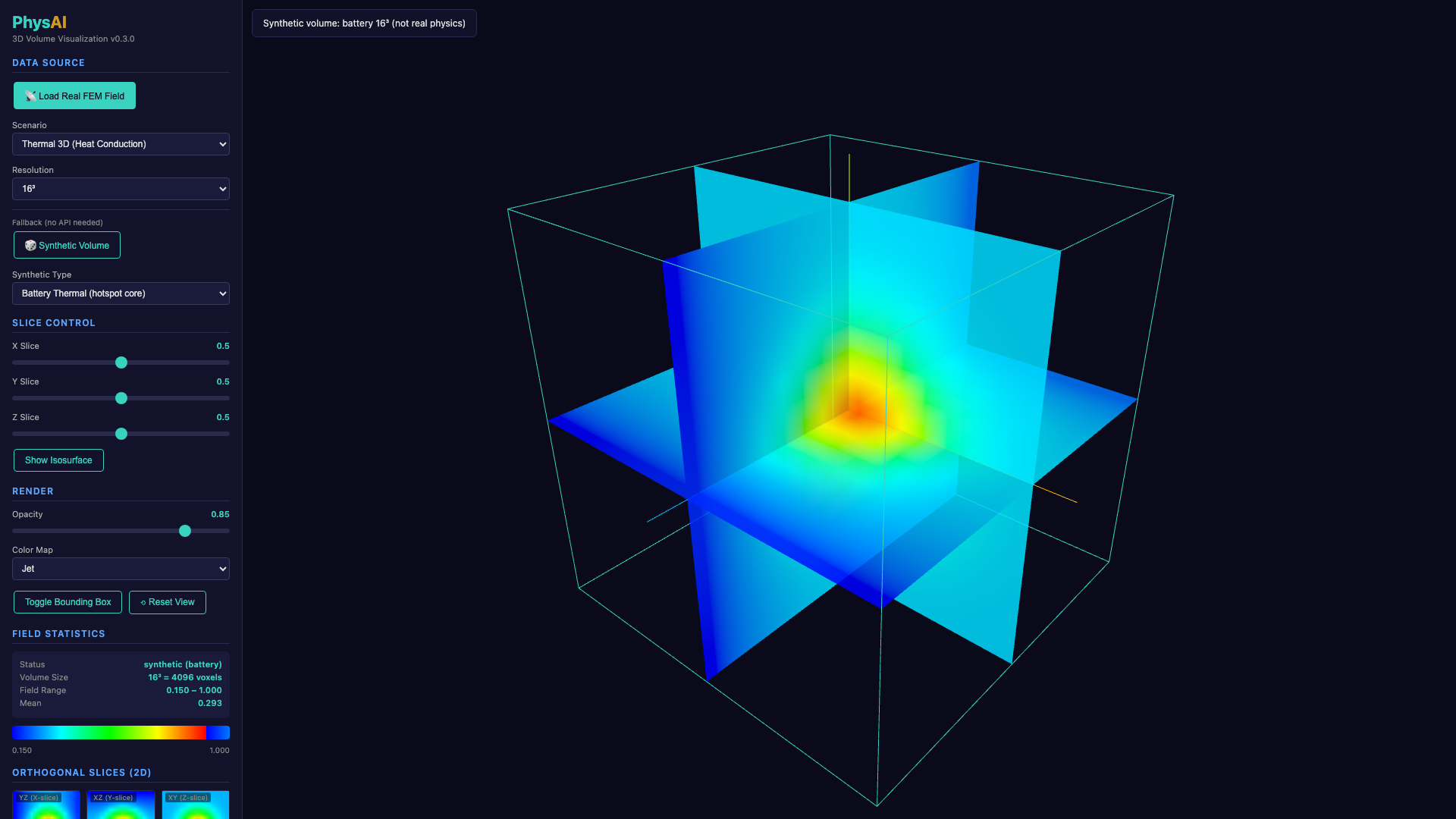The image size is (1456, 819).
Task: Click the Jet color scale bar
Action: pyautogui.click(x=121, y=733)
